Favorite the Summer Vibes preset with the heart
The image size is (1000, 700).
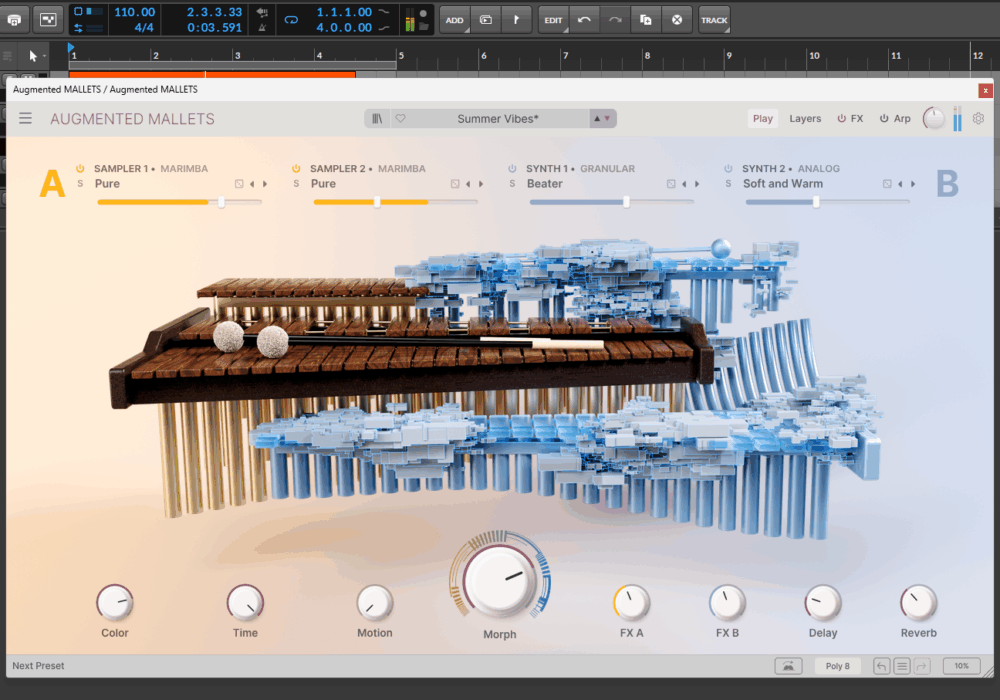tap(401, 119)
